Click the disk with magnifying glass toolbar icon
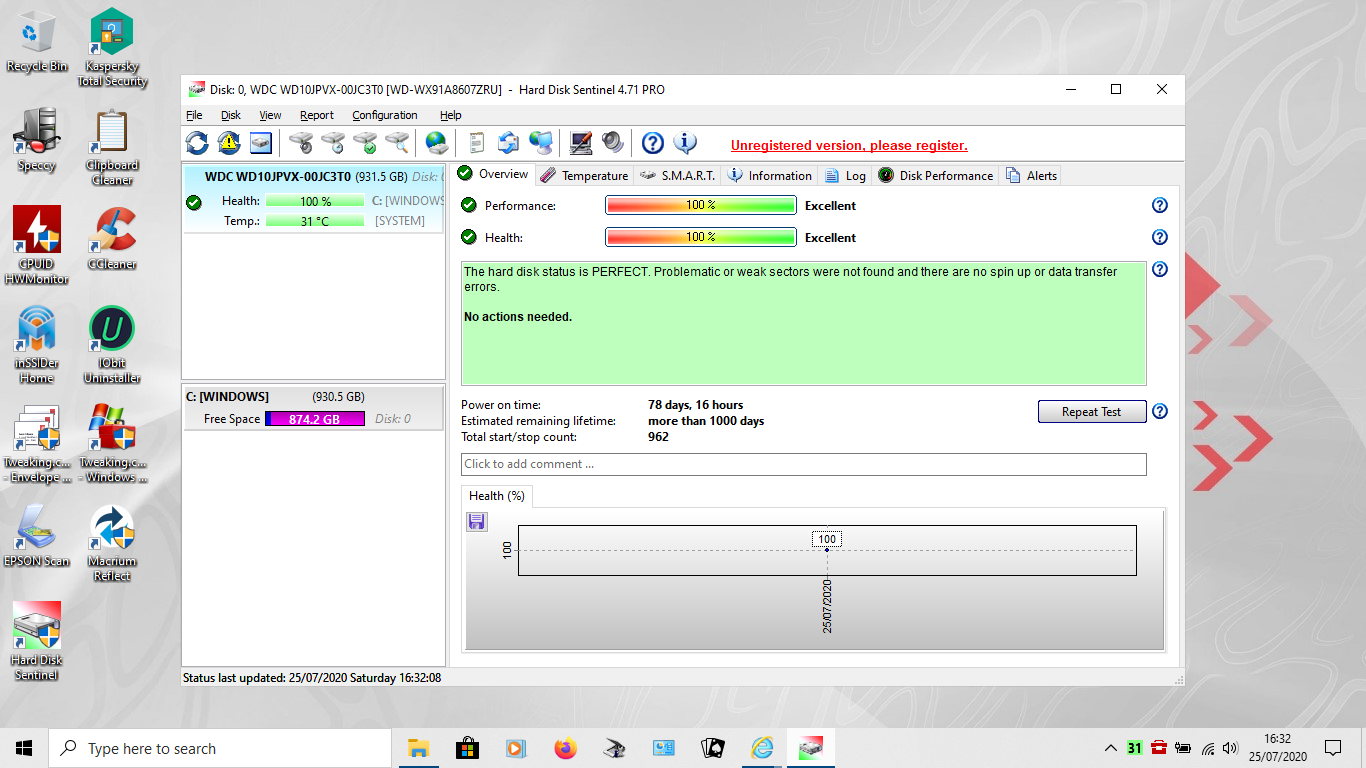 397,143
